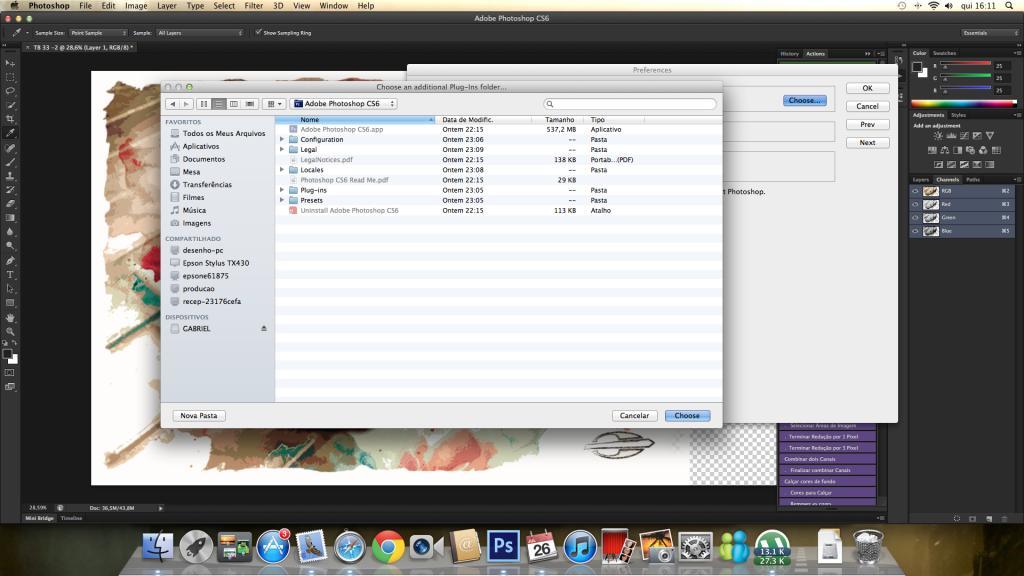The height and width of the screenshot is (576, 1024).
Task: Eject the GABRIEL device
Action: (x=264, y=328)
